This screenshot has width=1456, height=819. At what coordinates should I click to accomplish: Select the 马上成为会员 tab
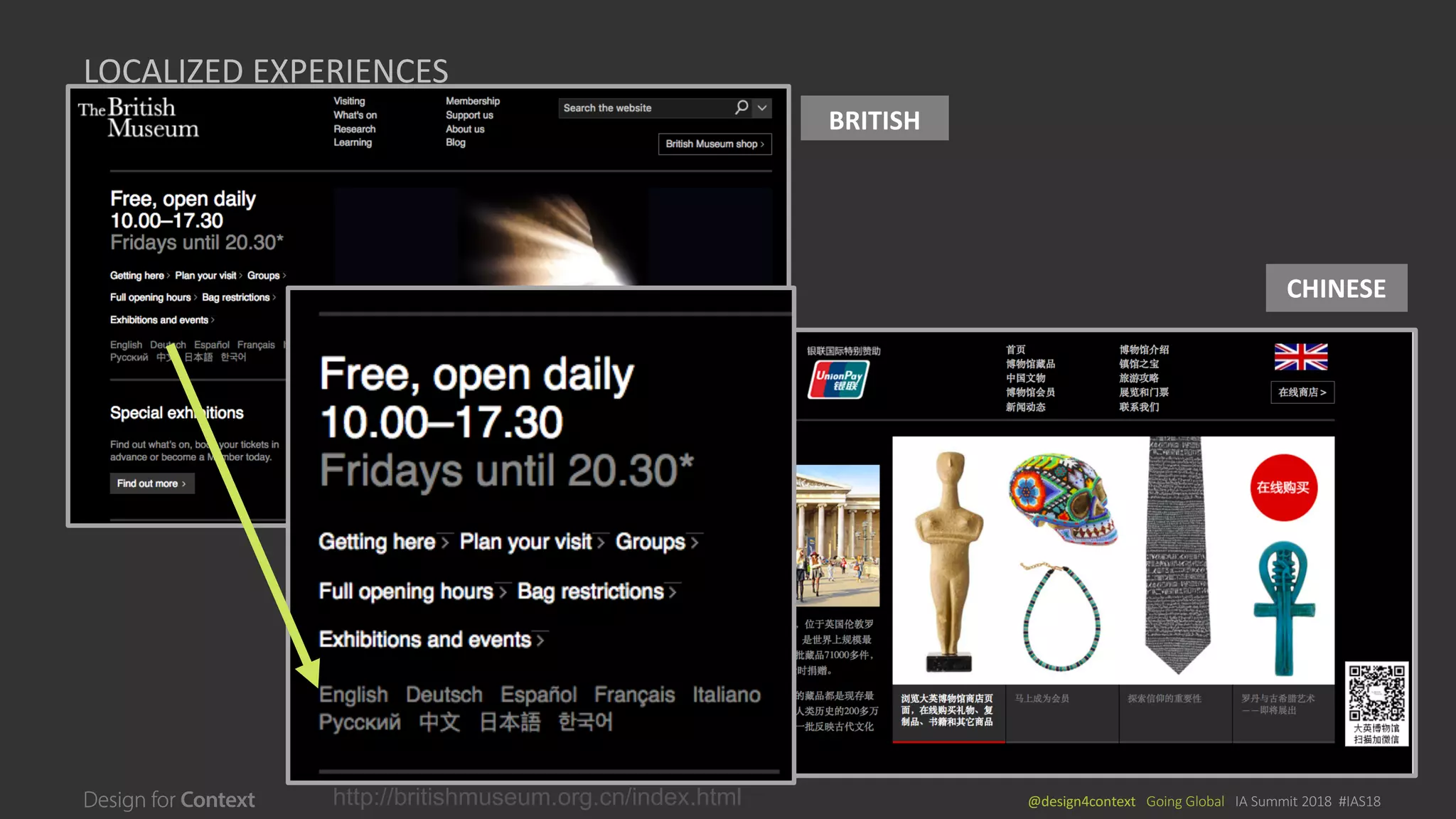[x=1062, y=714]
